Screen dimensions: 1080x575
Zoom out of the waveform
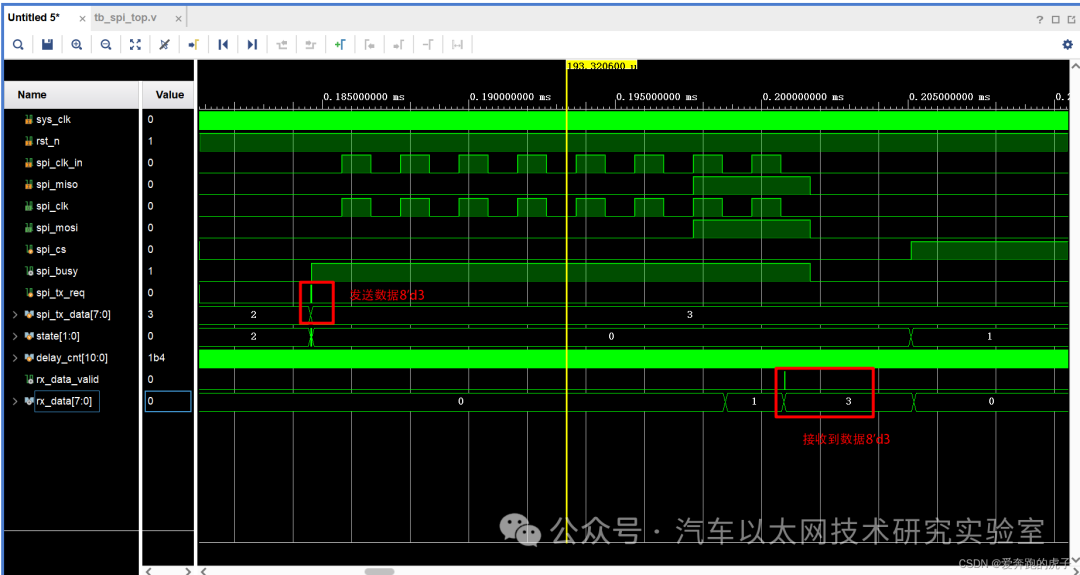tap(106, 45)
